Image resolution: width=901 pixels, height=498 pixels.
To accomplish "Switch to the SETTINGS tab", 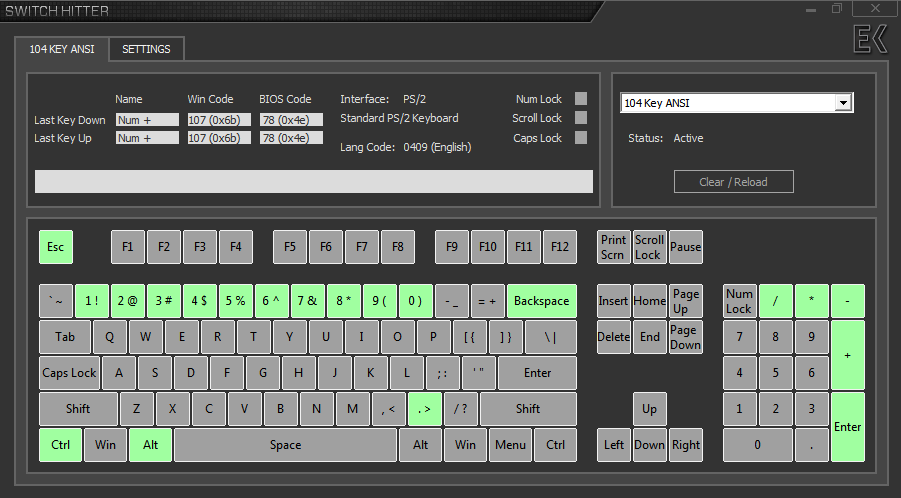I will click(x=146, y=49).
